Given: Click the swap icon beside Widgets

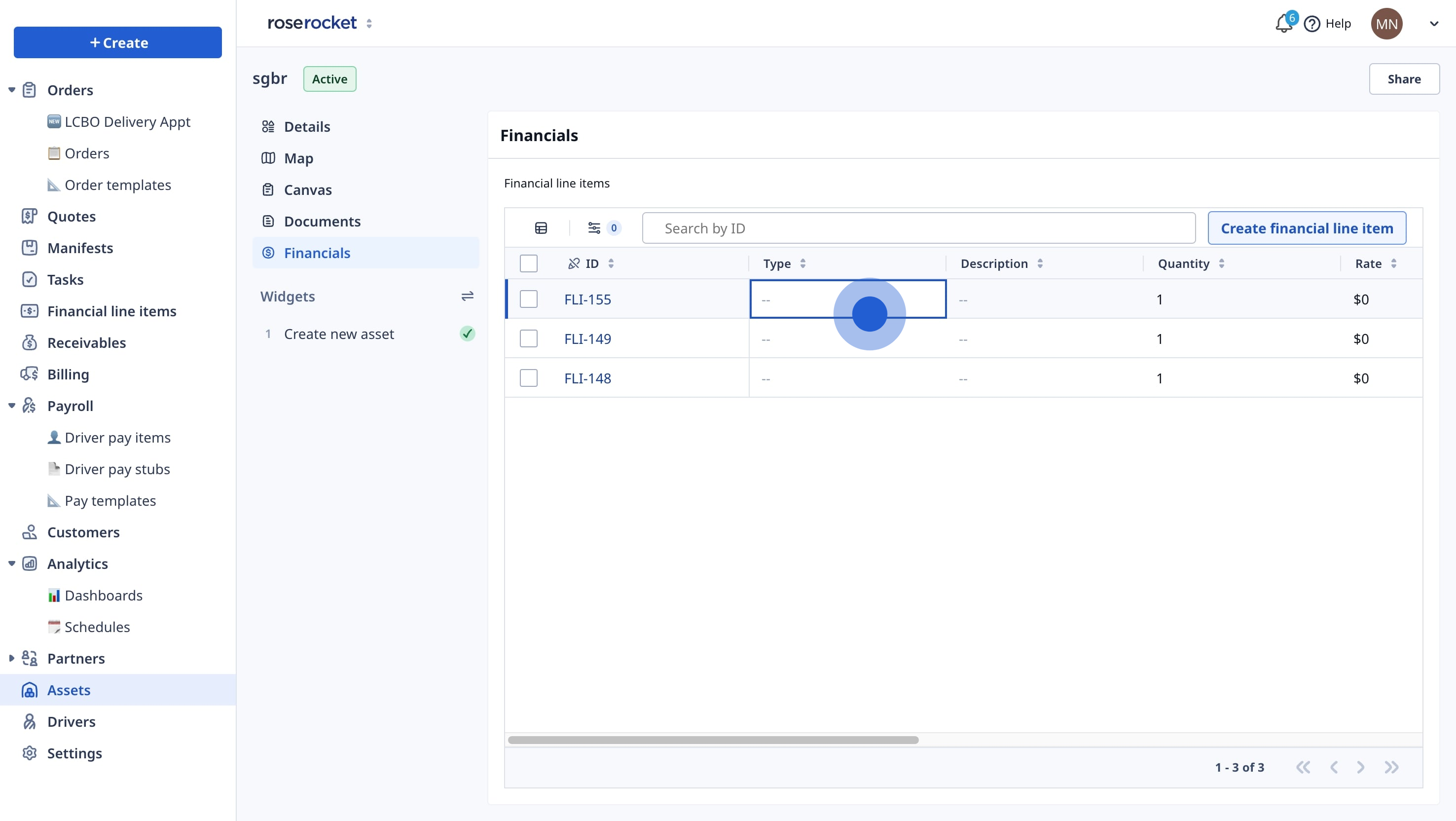Looking at the screenshot, I should point(467,297).
